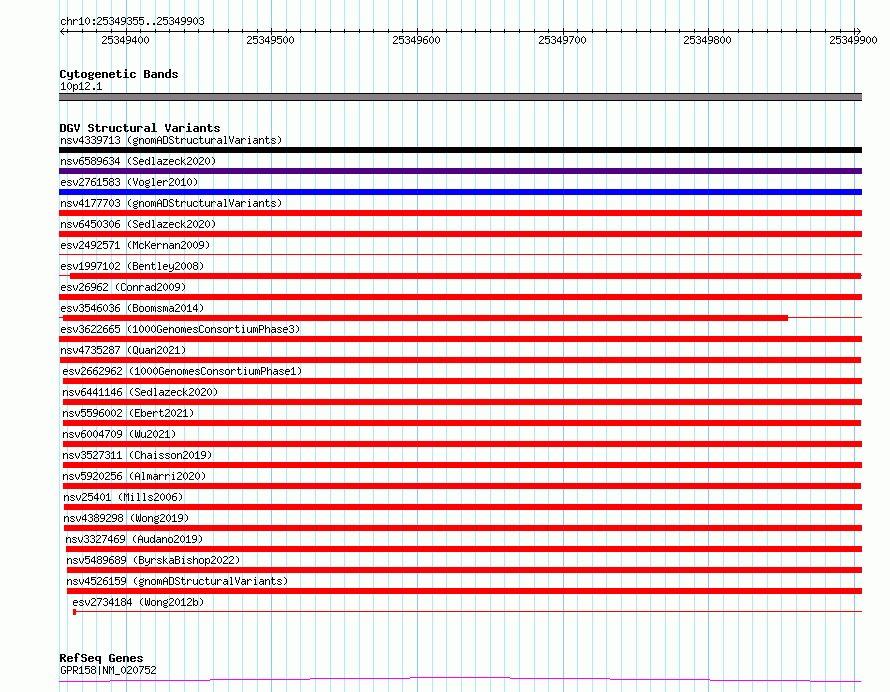This screenshot has height=692, width=890.
Task: Click the 10p12.1 band label
Action: pos(81,86)
